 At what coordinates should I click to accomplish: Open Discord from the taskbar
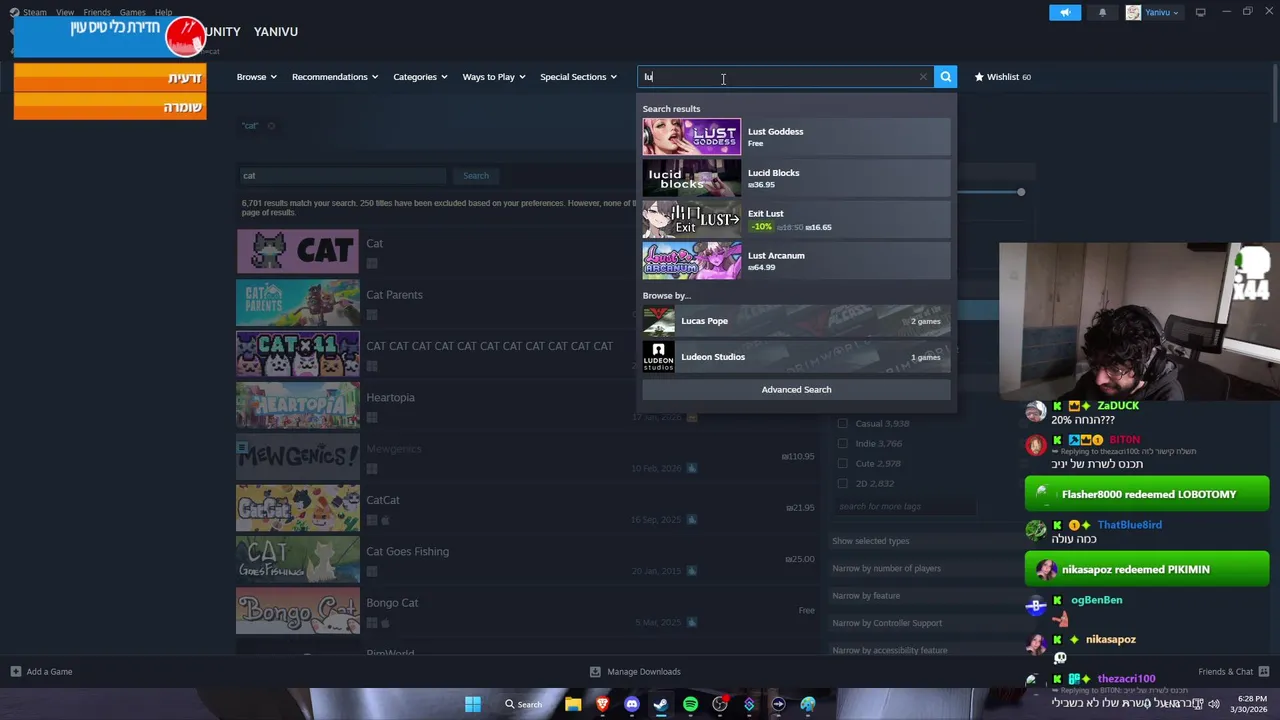pyautogui.click(x=631, y=704)
